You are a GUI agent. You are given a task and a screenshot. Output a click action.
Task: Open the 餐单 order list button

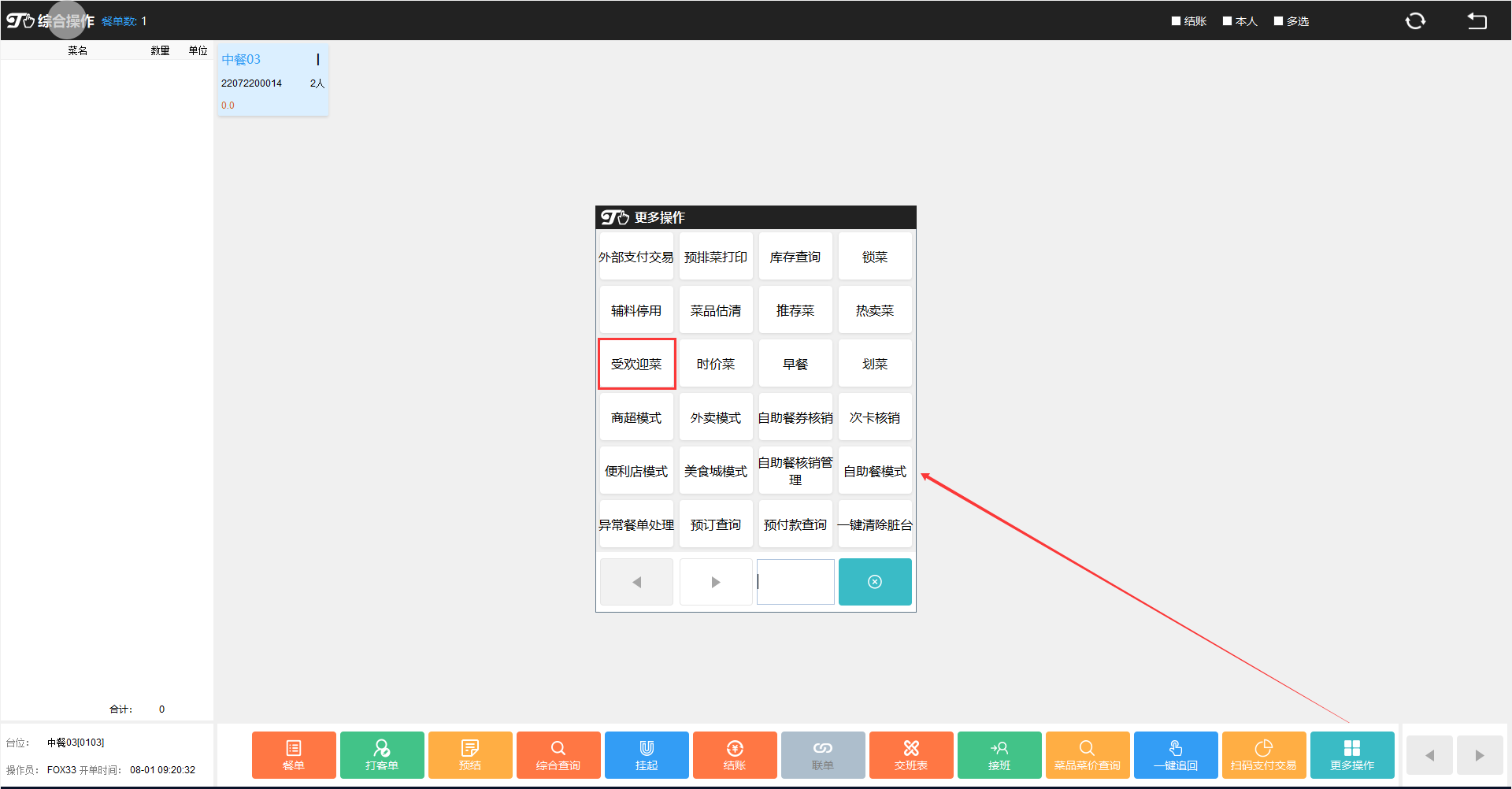(294, 754)
